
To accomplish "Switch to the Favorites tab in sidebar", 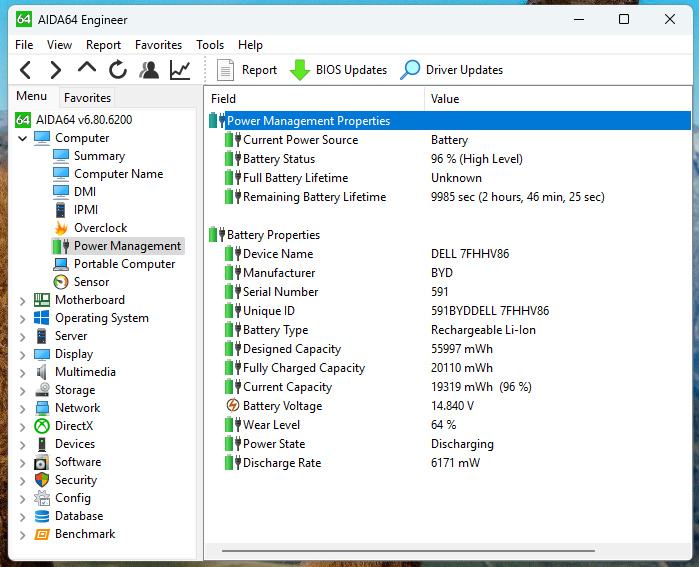I will (x=87, y=98).
